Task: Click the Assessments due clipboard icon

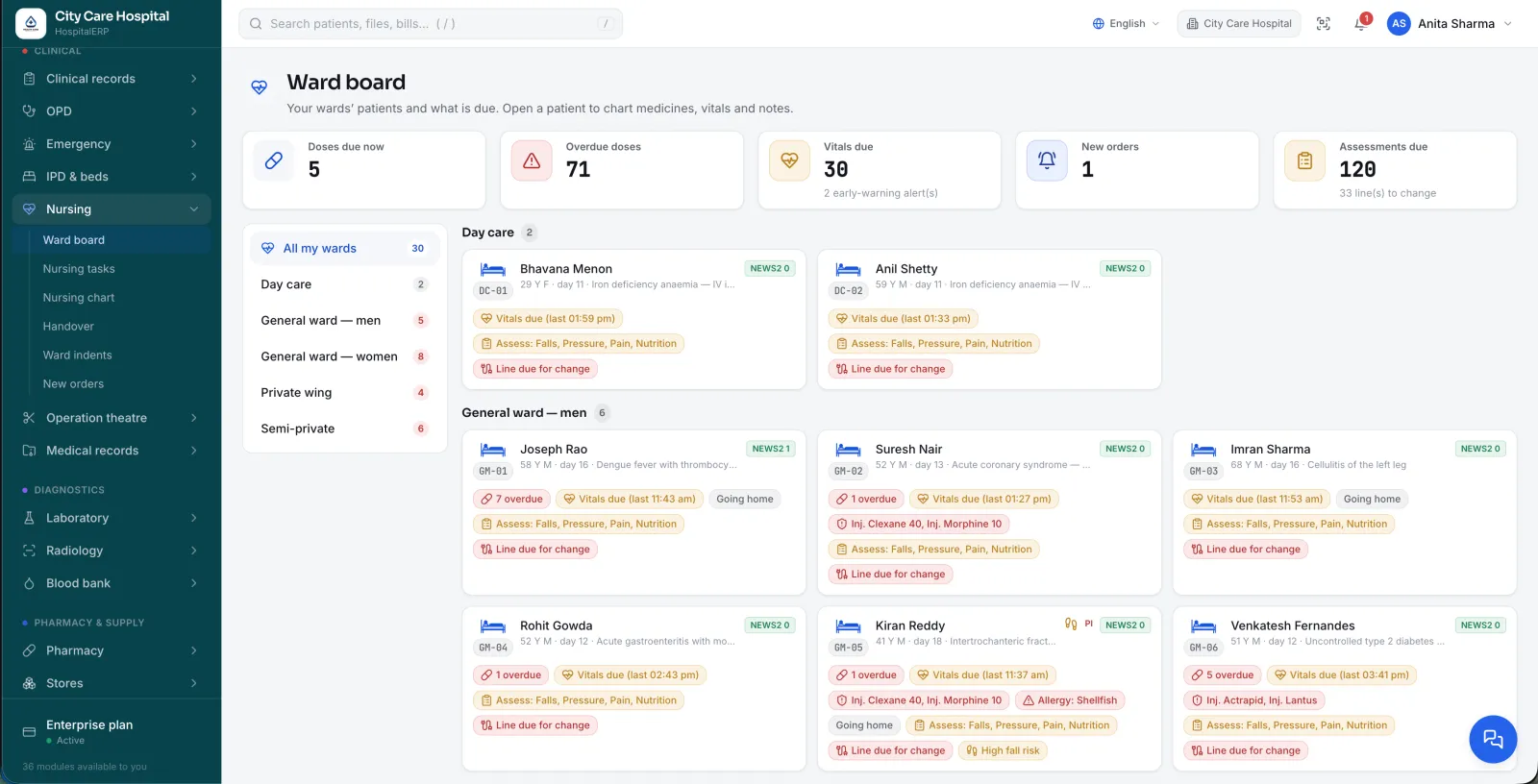Action: click(x=1304, y=160)
